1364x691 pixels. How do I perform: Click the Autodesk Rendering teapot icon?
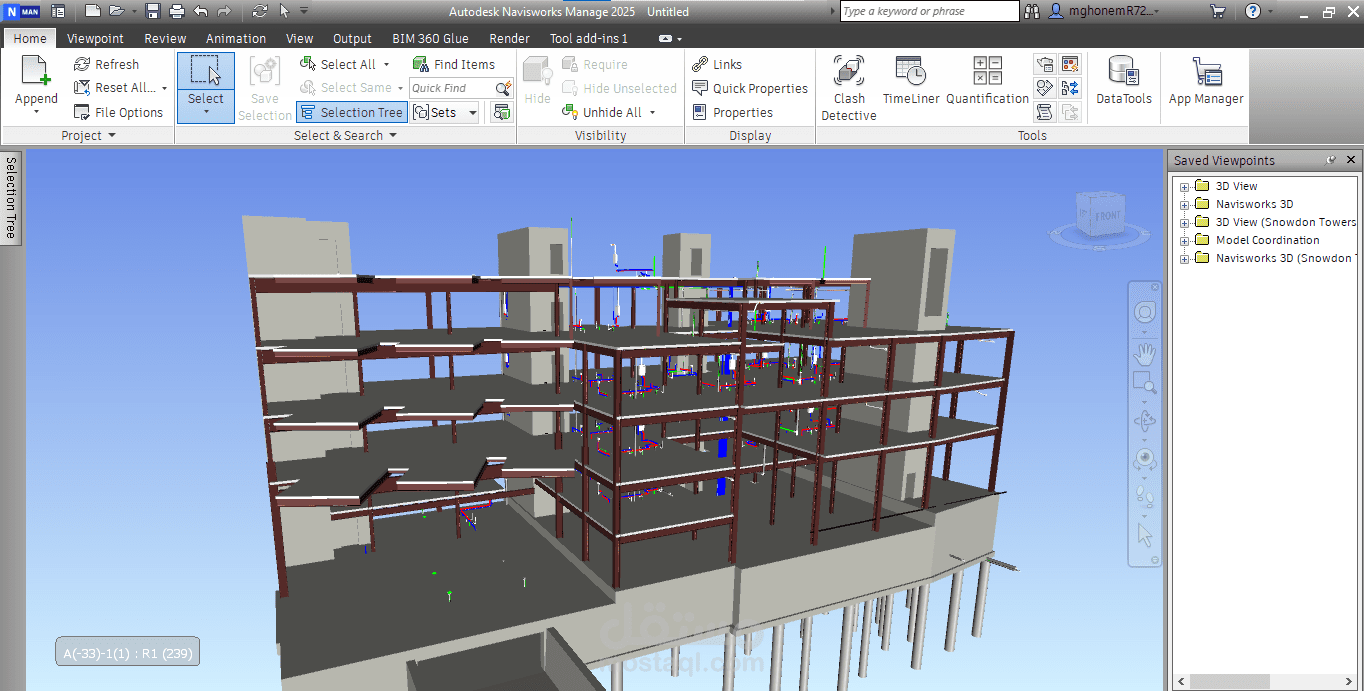click(1045, 64)
